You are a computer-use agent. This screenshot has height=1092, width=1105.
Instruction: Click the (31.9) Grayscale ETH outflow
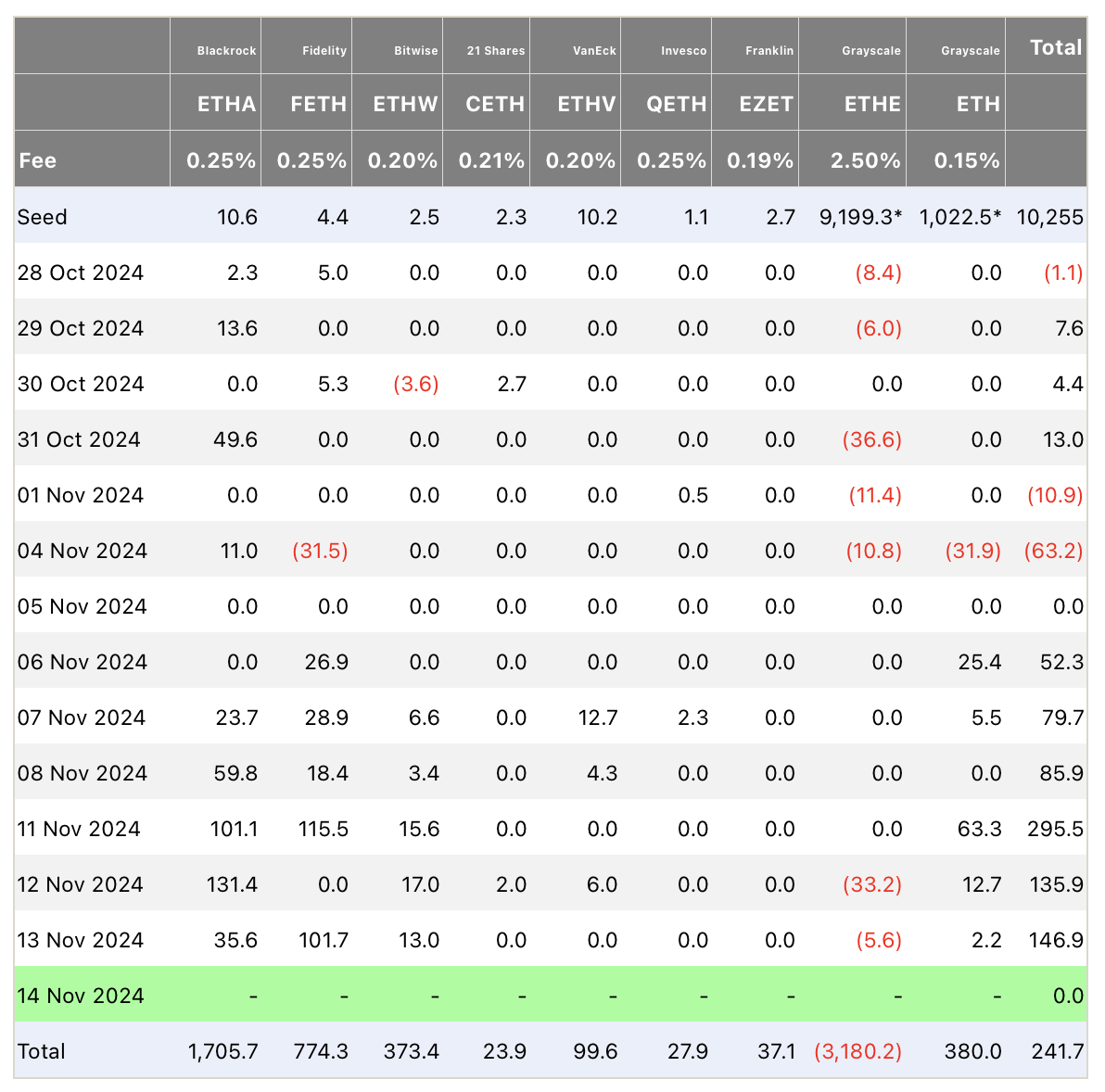click(x=972, y=551)
